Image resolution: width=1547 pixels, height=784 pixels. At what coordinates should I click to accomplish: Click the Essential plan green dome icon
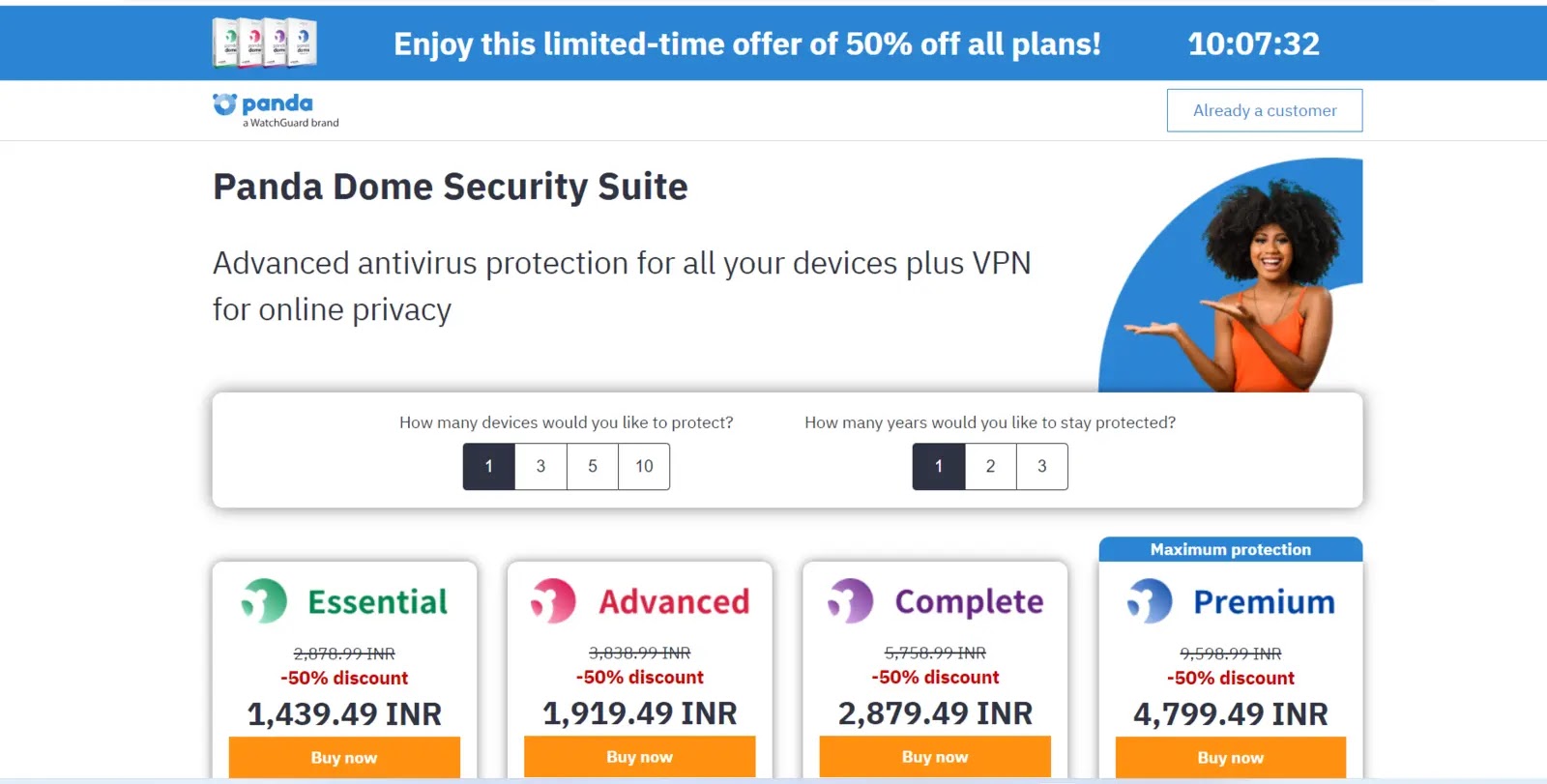[264, 601]
